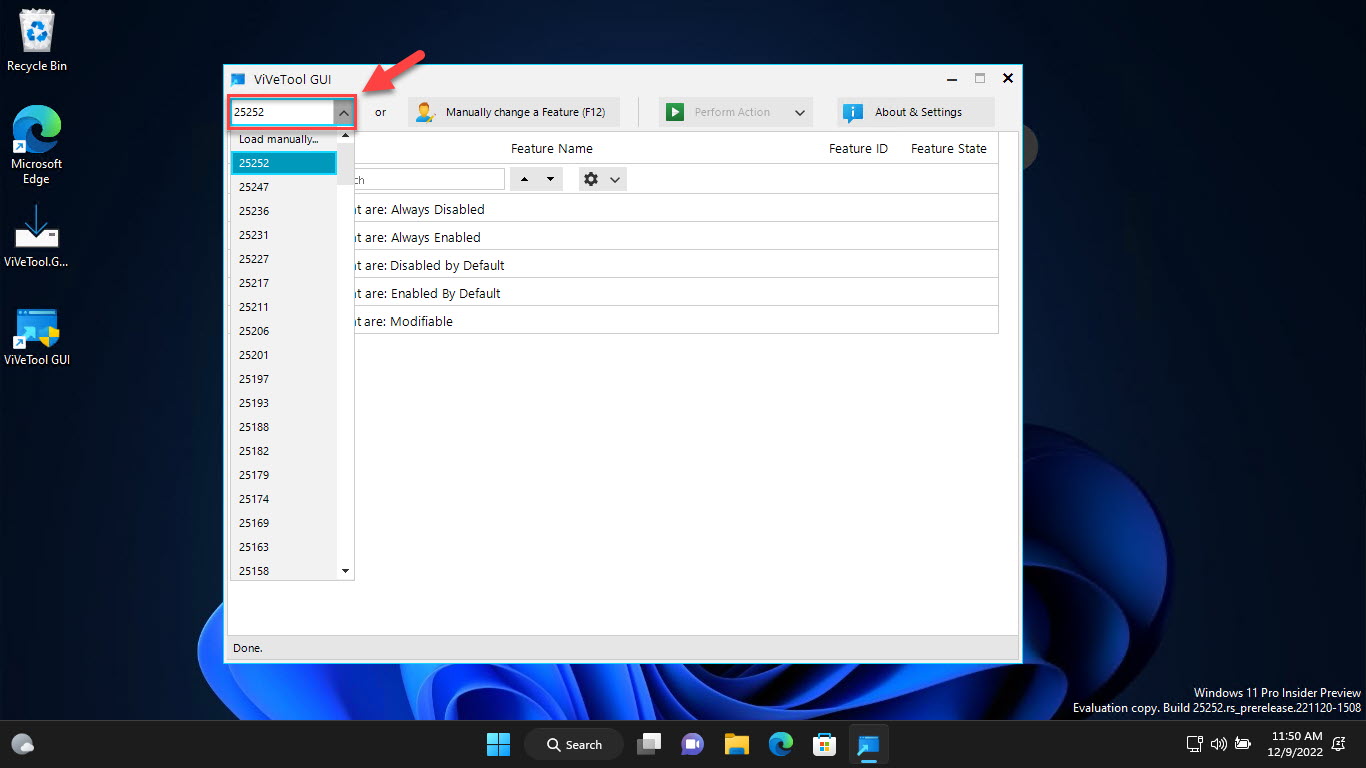Expand the Perform Action dropdown arrow
Viewport: 1366px width, 768px height.
click(x=800, y=113)
